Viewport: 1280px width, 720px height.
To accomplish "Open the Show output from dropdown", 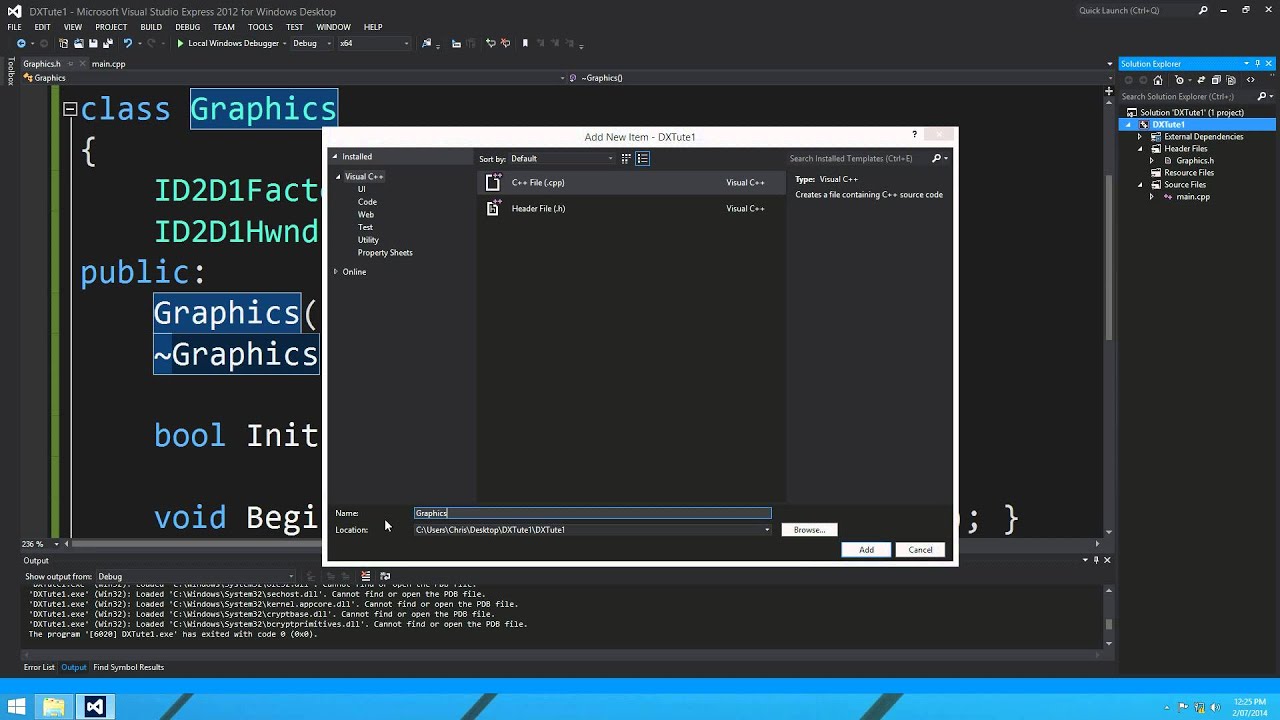I will (196, 576).
